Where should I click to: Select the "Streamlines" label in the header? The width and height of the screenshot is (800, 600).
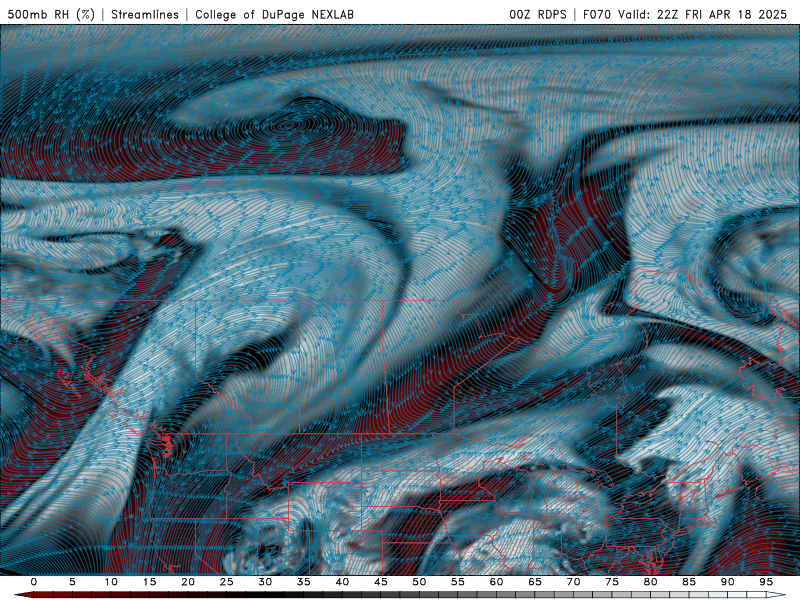(145, 15)
